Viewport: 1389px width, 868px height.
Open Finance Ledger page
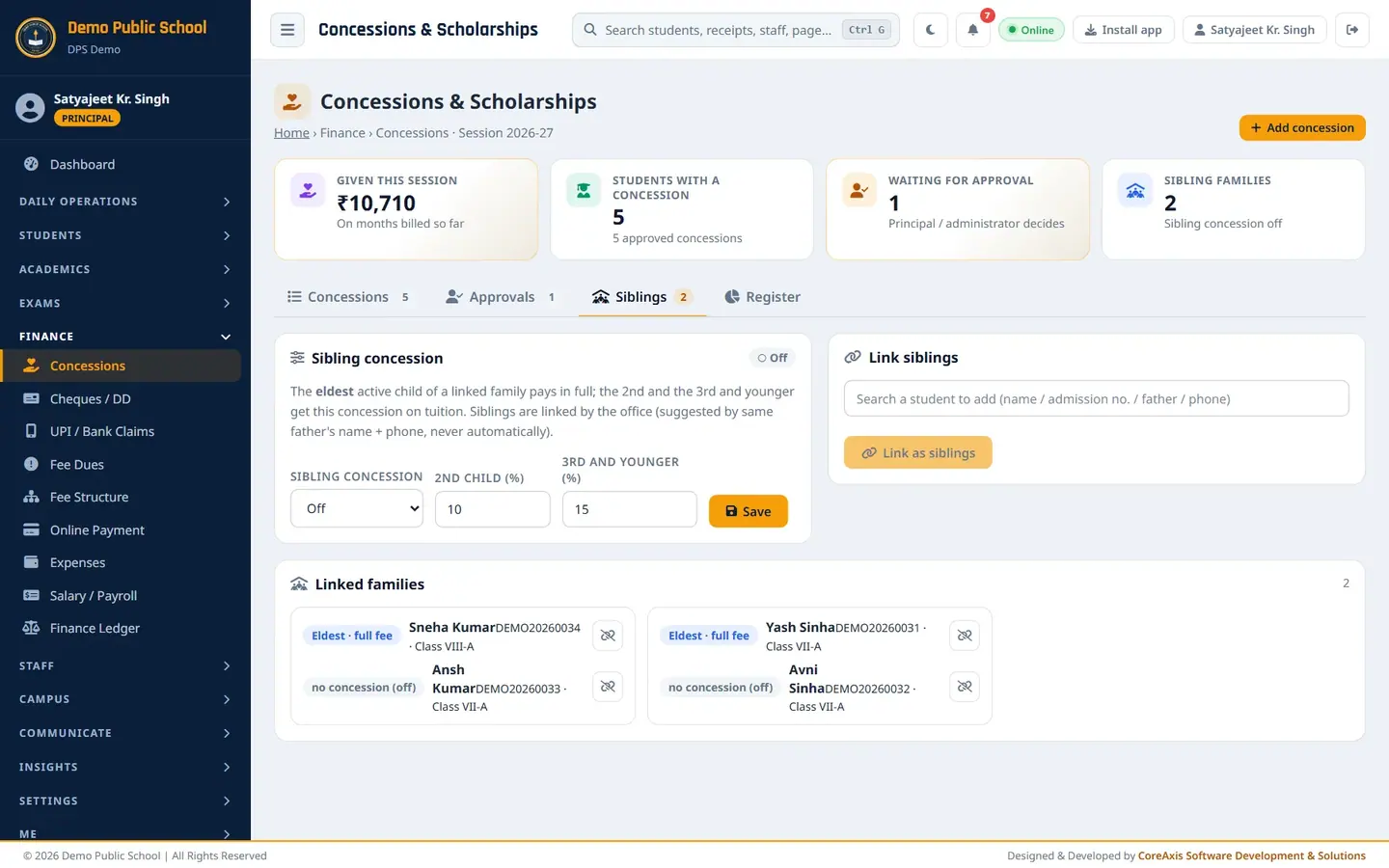point(121,629)
